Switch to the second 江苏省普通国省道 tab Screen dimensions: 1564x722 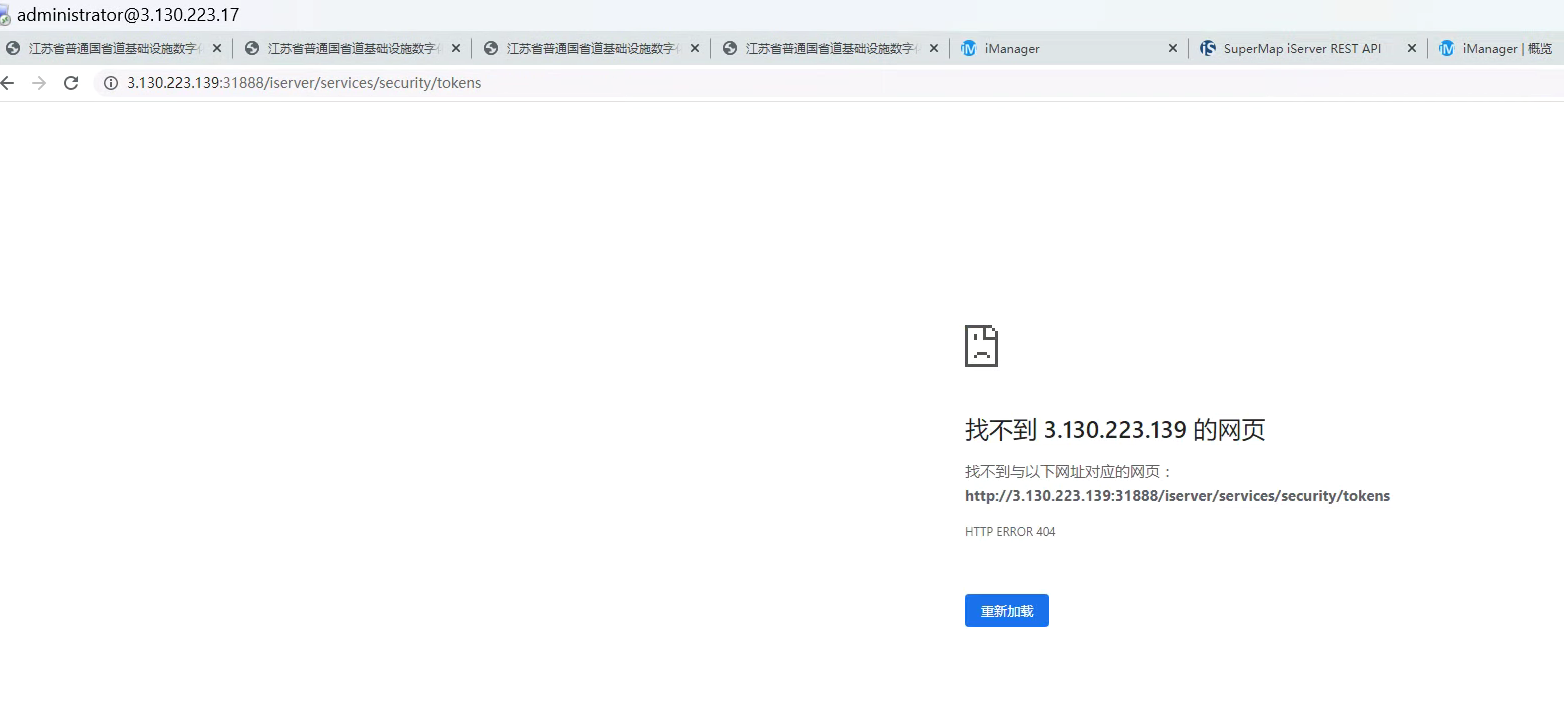coord(350,48)
